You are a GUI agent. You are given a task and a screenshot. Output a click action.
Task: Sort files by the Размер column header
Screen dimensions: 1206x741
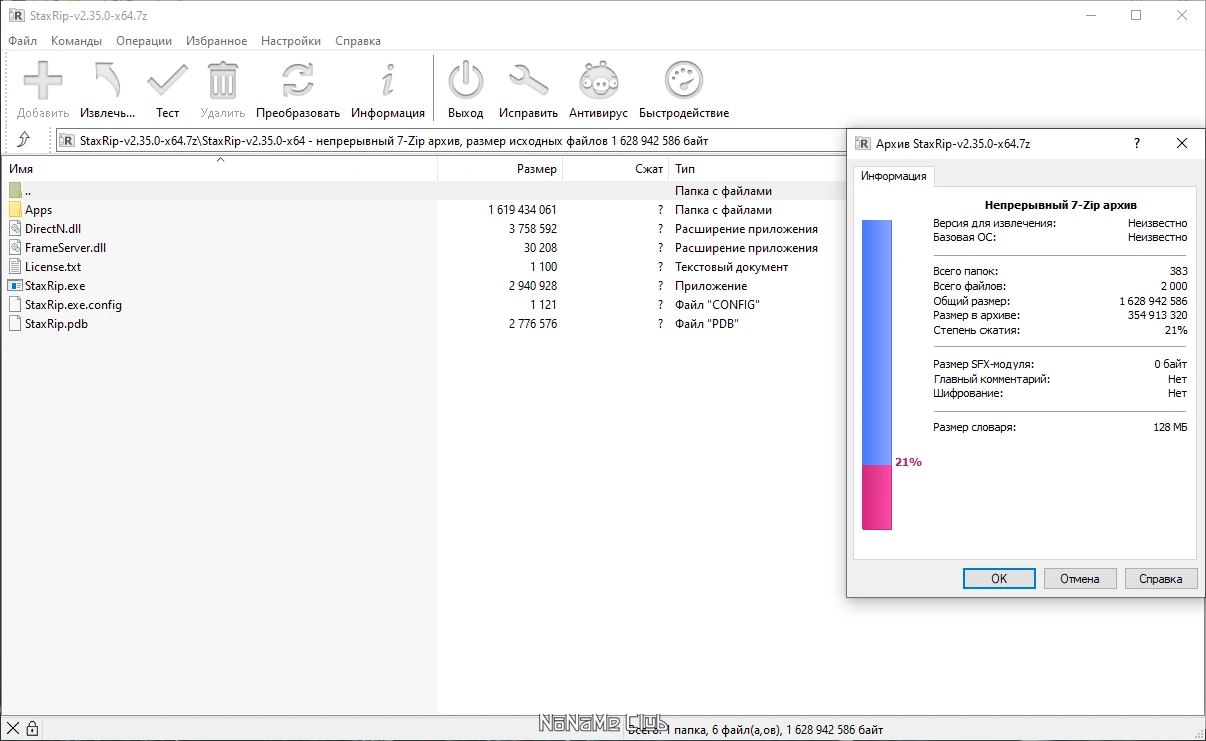pyautogui.click(x=538, y=169)
